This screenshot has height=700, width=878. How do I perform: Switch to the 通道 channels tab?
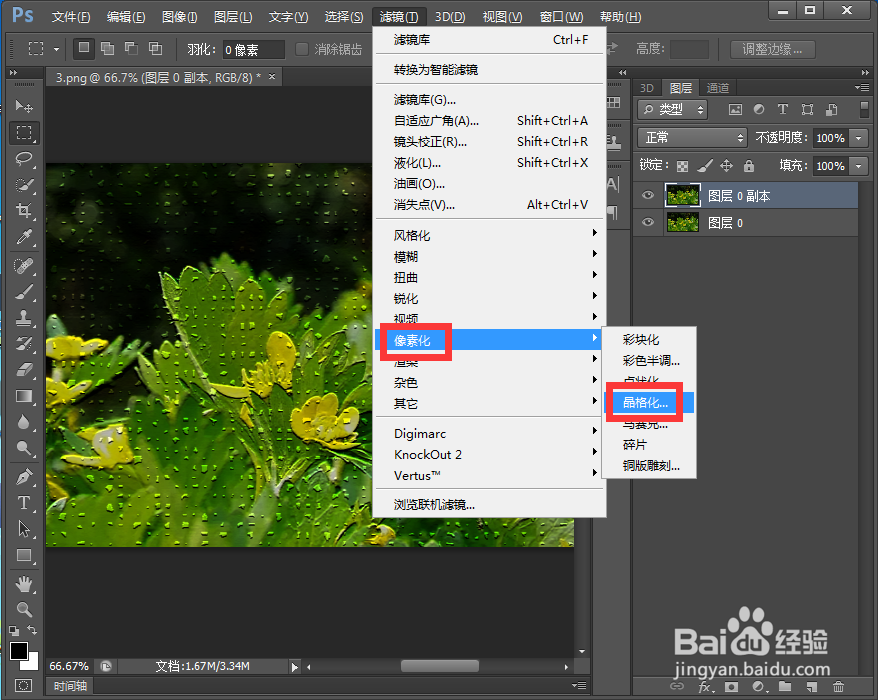(718, 87)
